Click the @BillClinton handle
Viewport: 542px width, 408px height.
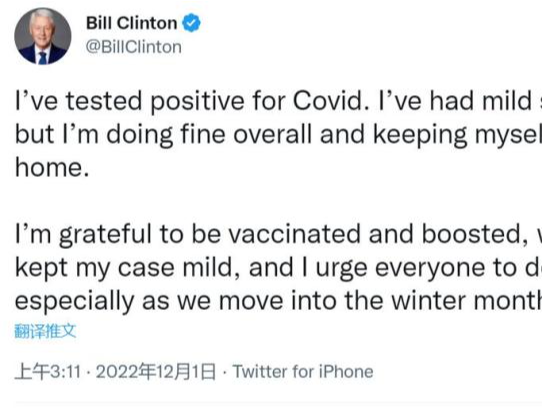coord(133,47)
